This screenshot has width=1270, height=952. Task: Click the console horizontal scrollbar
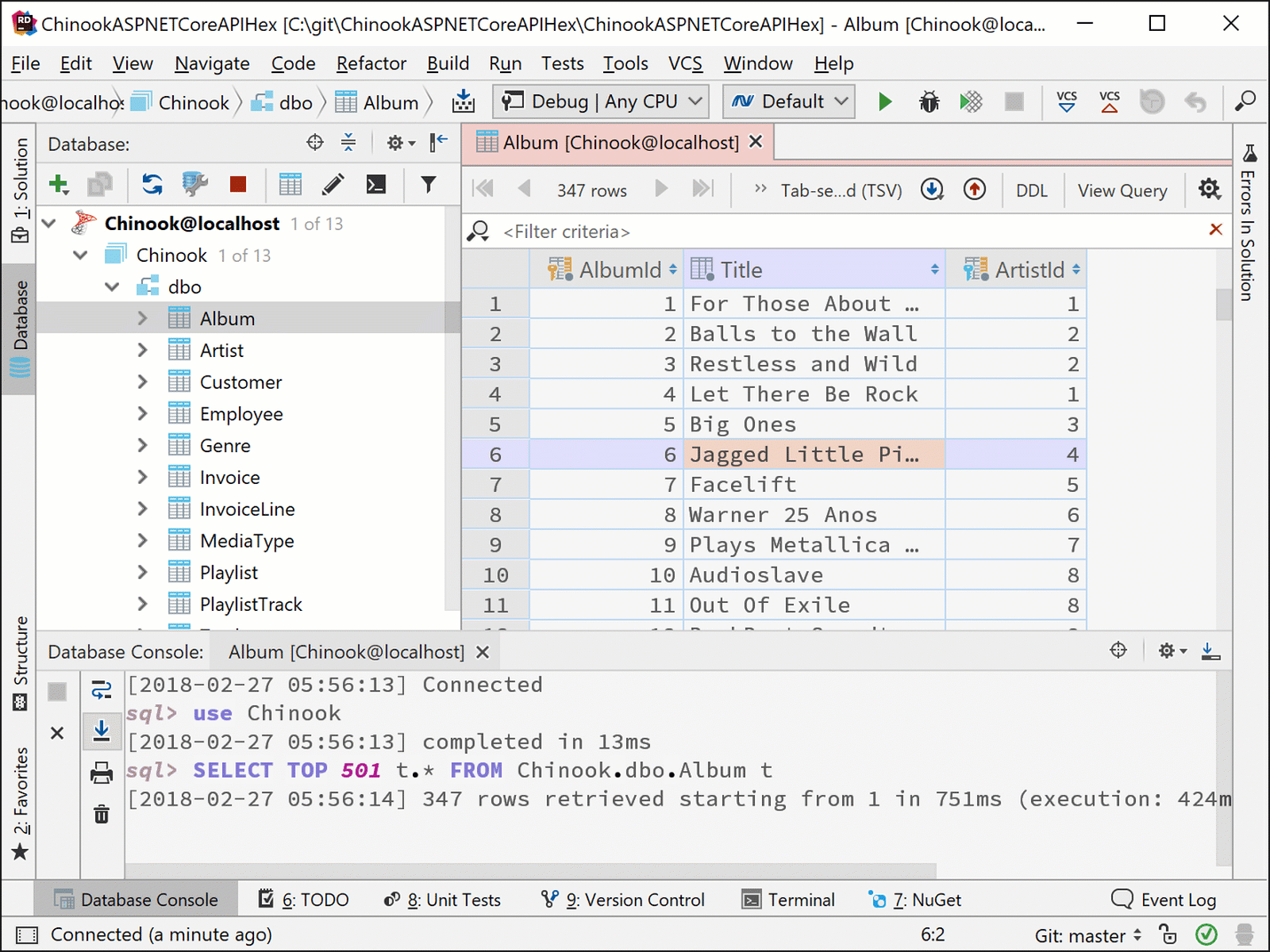[530, 870]
